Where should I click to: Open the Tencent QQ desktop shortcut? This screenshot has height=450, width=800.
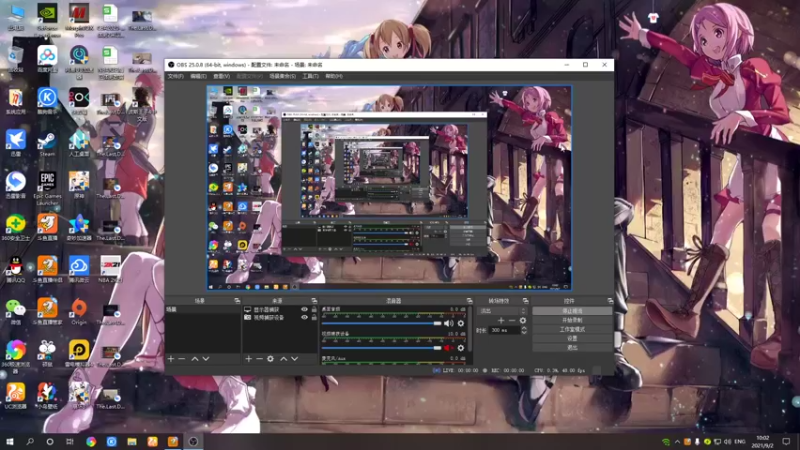pyautogui.click(x=16, y=269)
